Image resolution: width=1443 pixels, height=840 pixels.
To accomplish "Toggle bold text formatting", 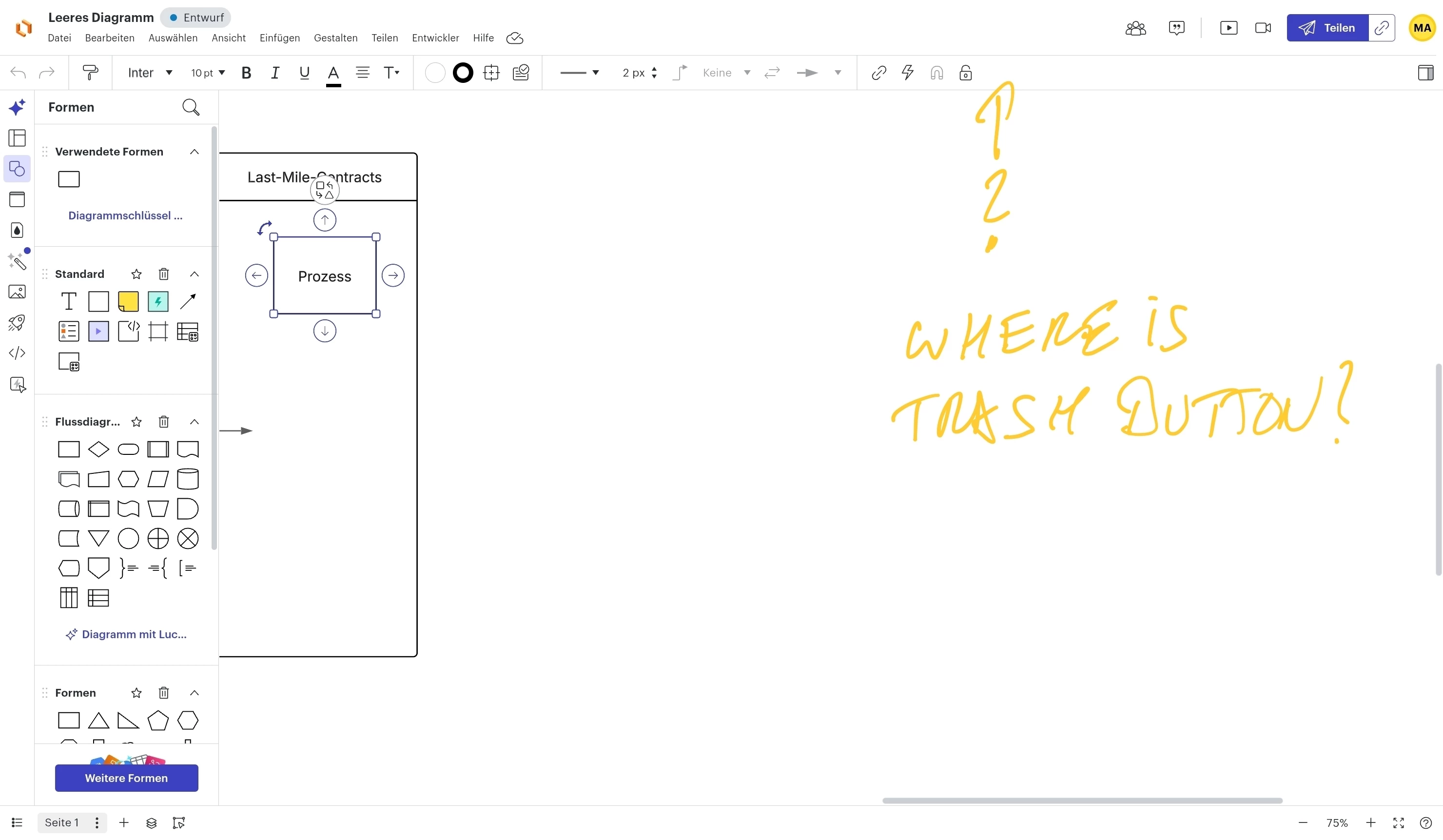I will point(246,73).
